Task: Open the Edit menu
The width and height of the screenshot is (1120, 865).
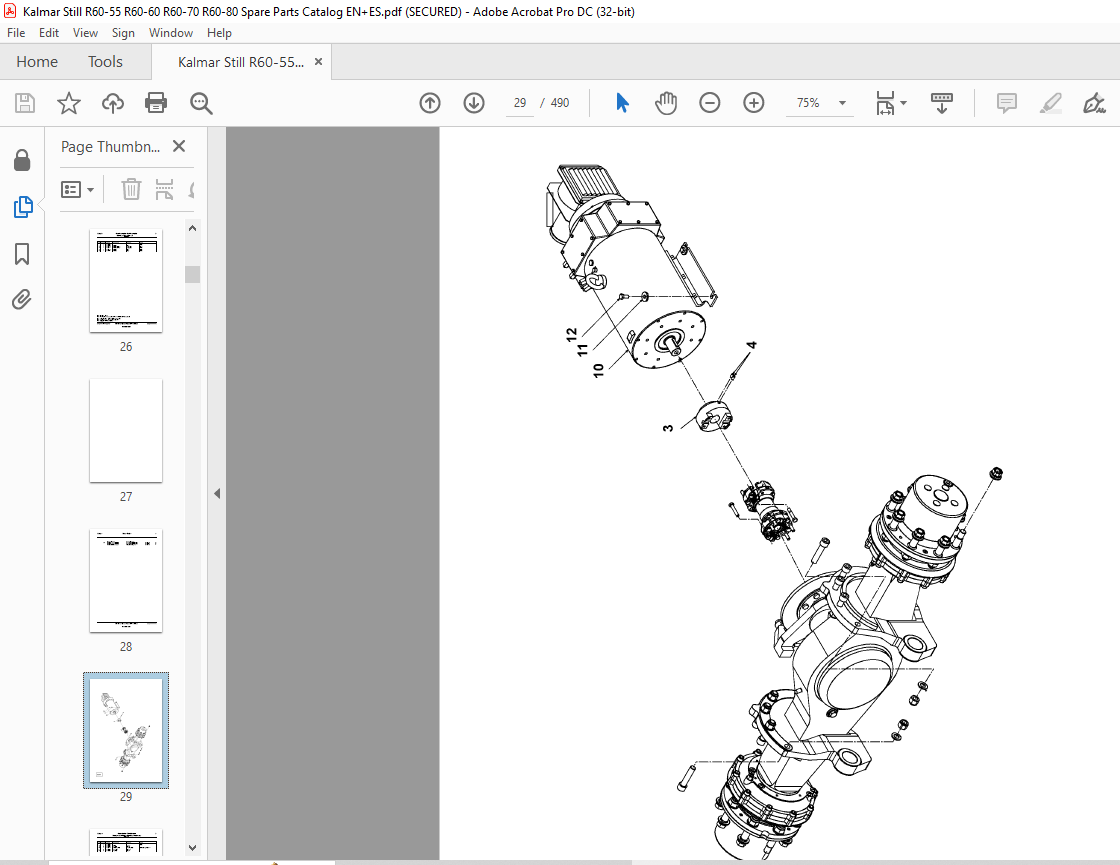Action: [49, 33]
